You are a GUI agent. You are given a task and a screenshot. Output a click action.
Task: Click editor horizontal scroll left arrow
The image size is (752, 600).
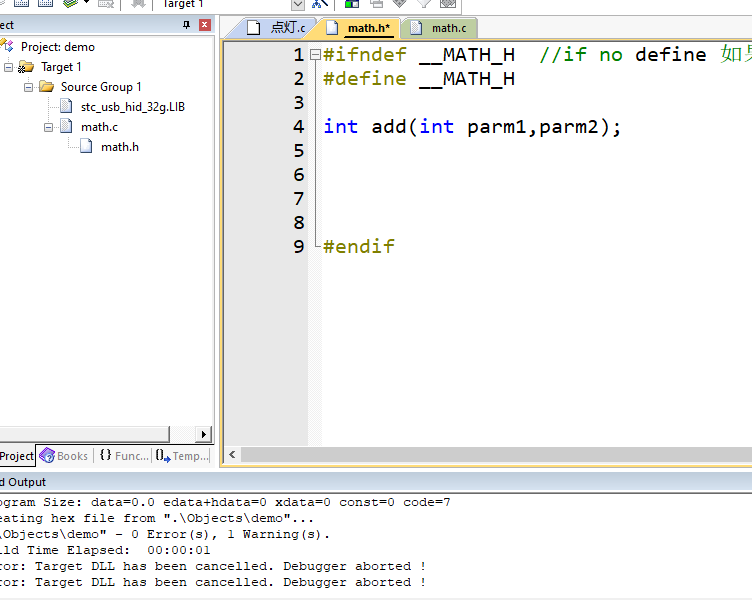(232, 454)
